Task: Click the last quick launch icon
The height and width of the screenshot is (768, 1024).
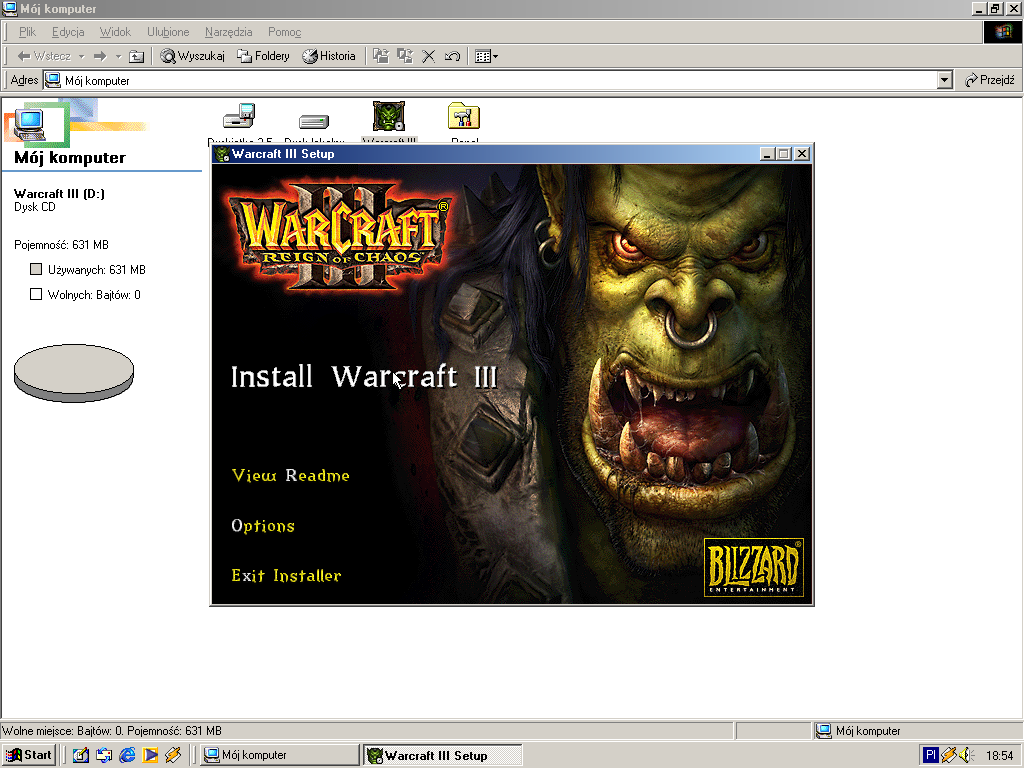Action: coord(173,756)
